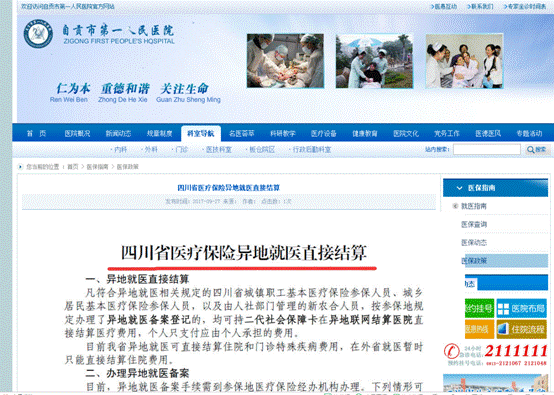Click the 医保政策 breadcrumb link
Screen dimensions: 554x395
[128, 167]
